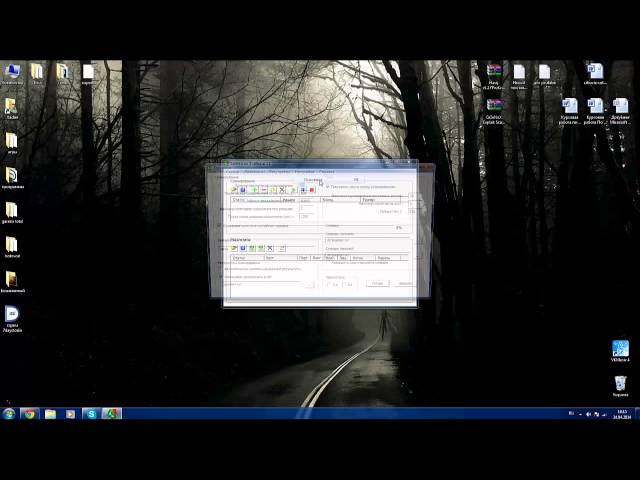Open the Корзина recycle bin icon

pyautogui.click(x=620, y=386)
